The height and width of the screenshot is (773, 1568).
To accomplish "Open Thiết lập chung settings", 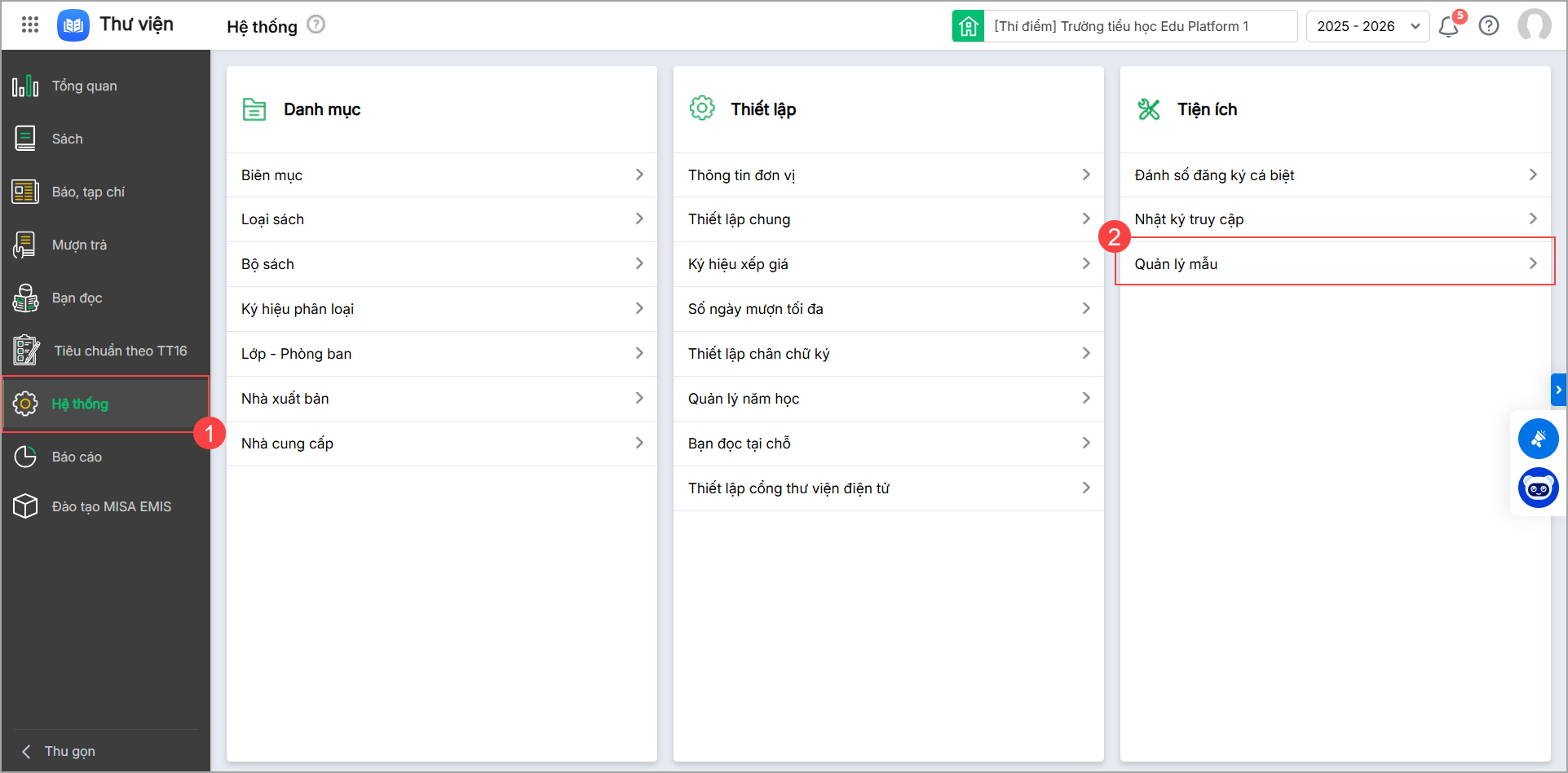I will point(888,219).
